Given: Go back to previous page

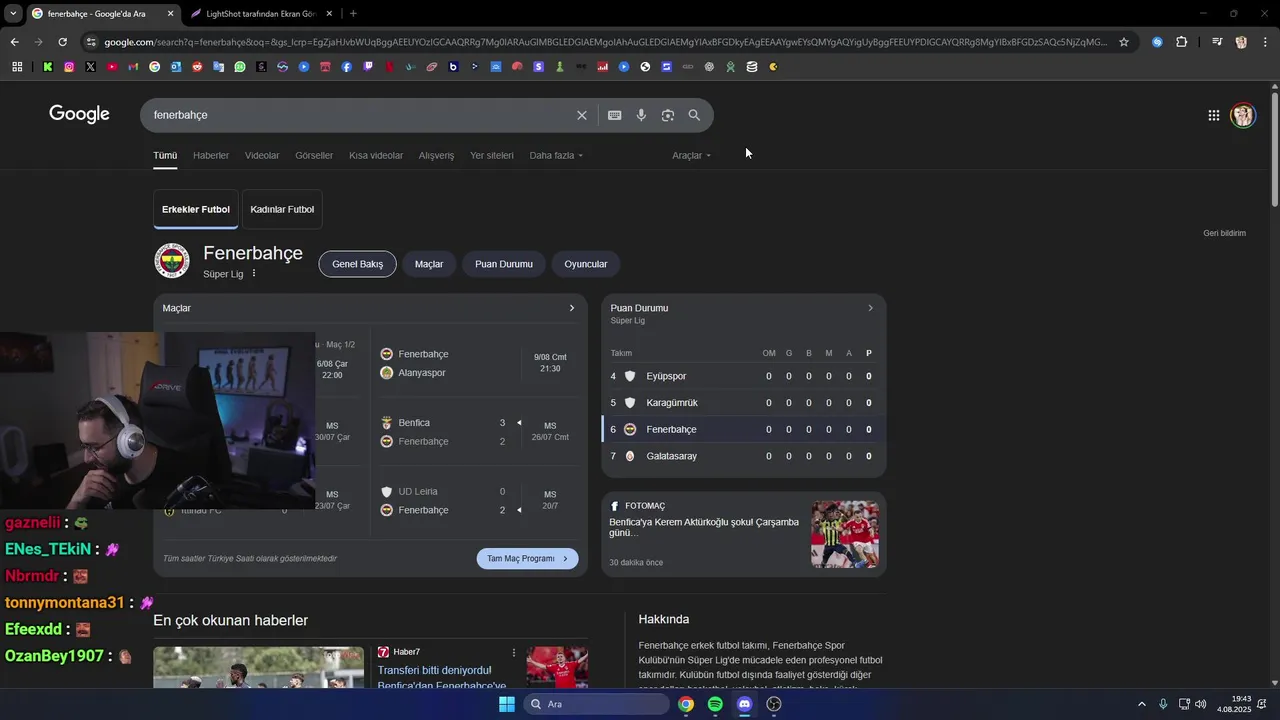Looking at the screenshot, I should coord(14,42).
